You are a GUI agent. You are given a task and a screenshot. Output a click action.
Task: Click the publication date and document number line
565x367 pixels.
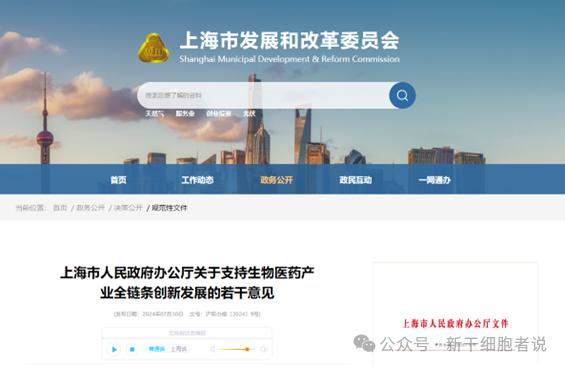coord(187,314)
